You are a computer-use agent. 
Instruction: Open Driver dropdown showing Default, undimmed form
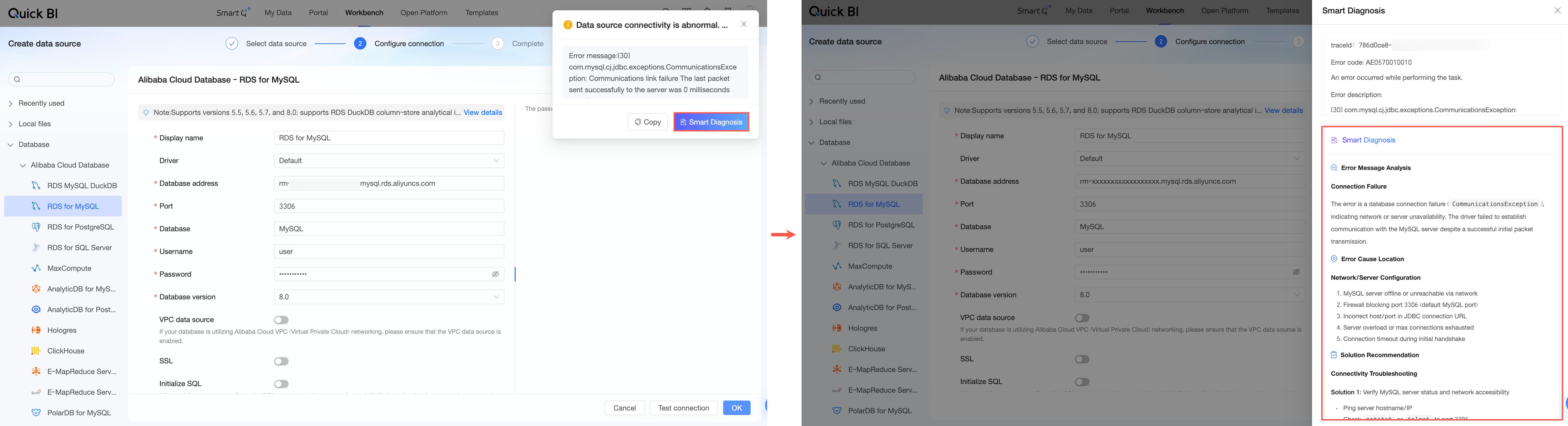pos(389,161)
